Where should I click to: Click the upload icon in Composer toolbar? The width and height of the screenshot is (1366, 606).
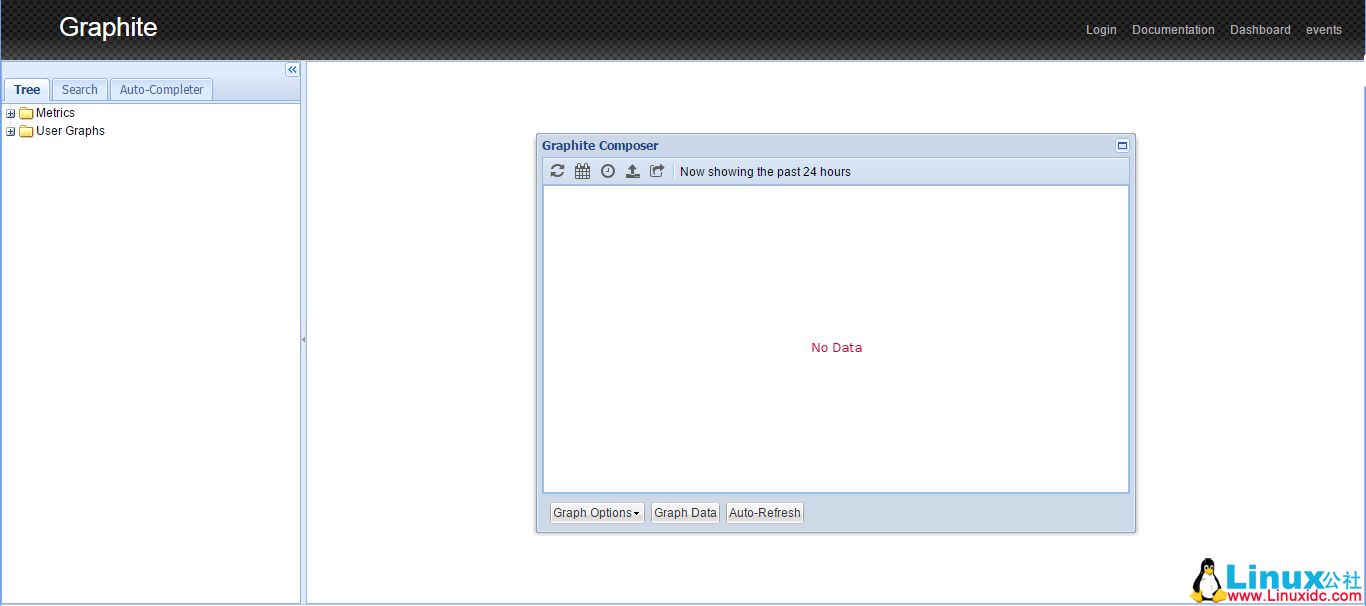(x=633, y=171)
